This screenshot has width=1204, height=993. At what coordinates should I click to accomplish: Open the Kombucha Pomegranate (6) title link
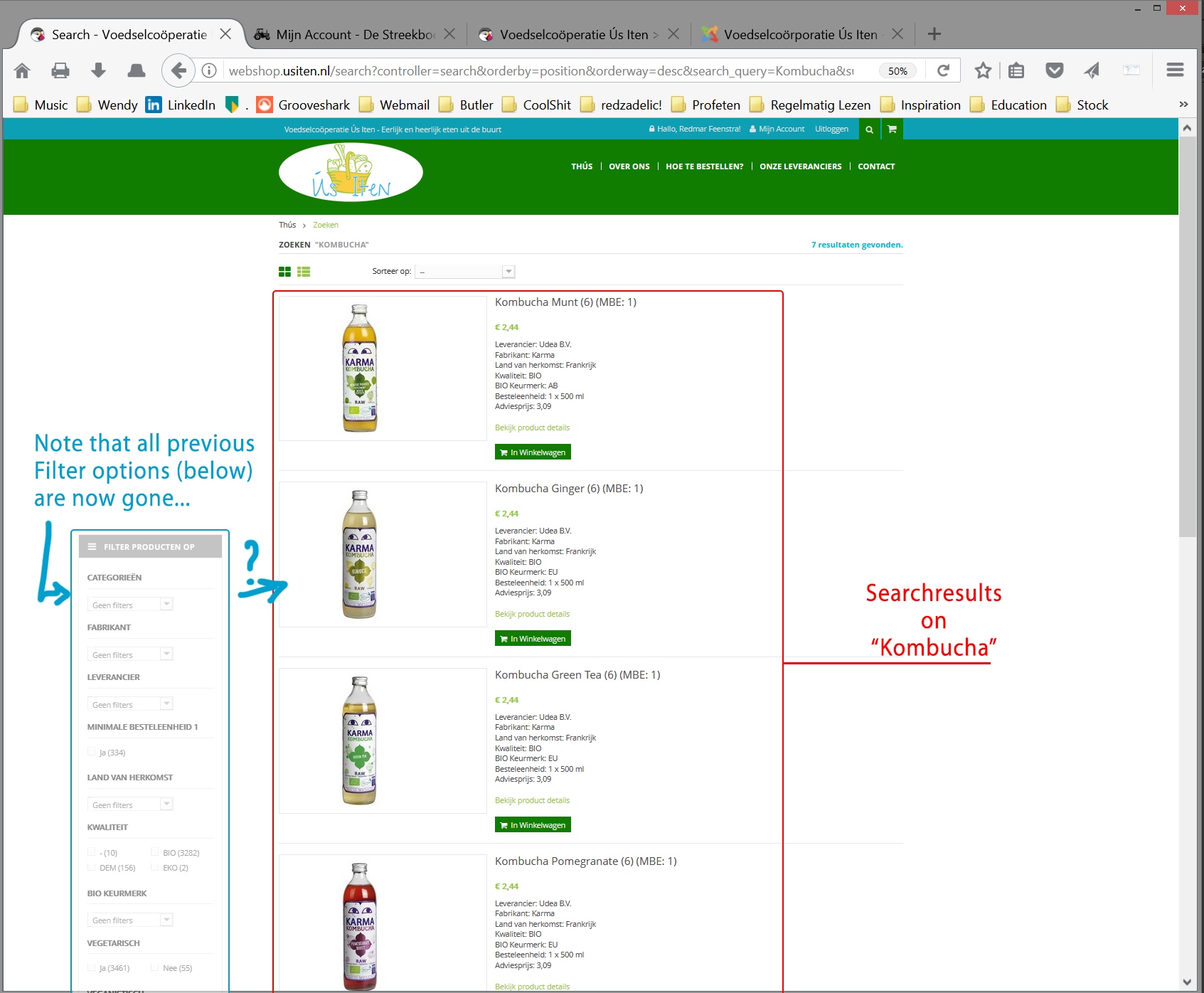coord(586,861)
